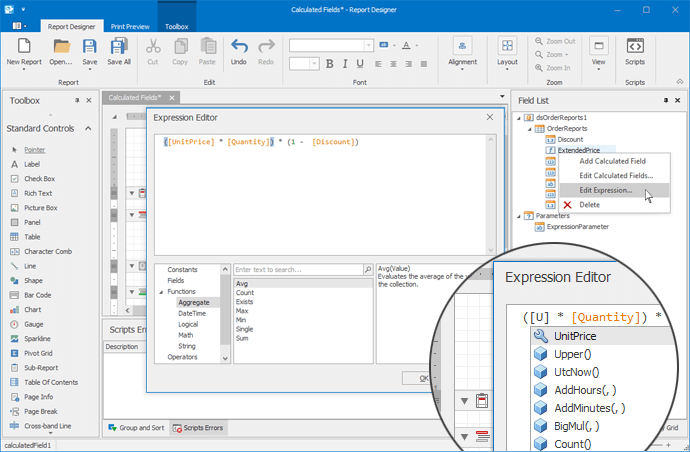Open the Scripts editor icon
690x452 pixels.
634,46
